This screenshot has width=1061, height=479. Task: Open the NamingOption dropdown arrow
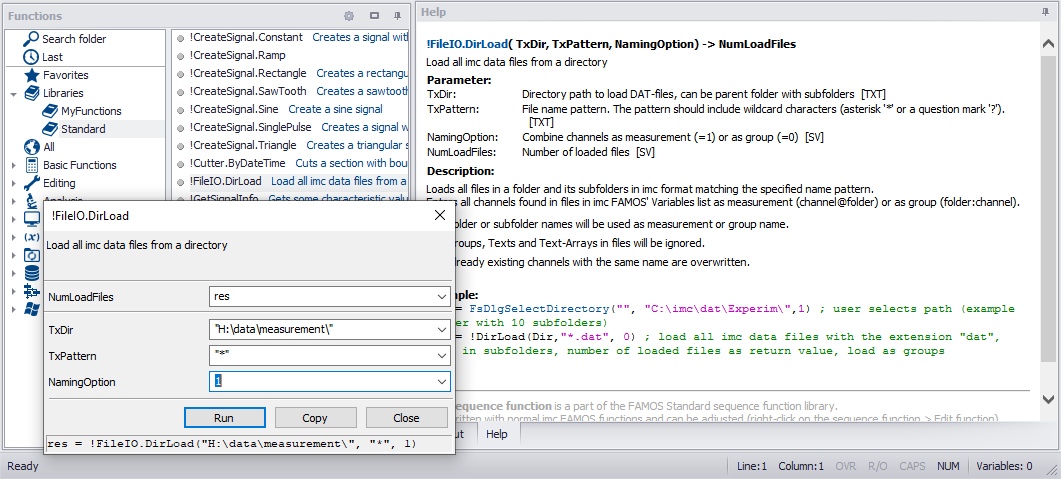tap(442, 381)
